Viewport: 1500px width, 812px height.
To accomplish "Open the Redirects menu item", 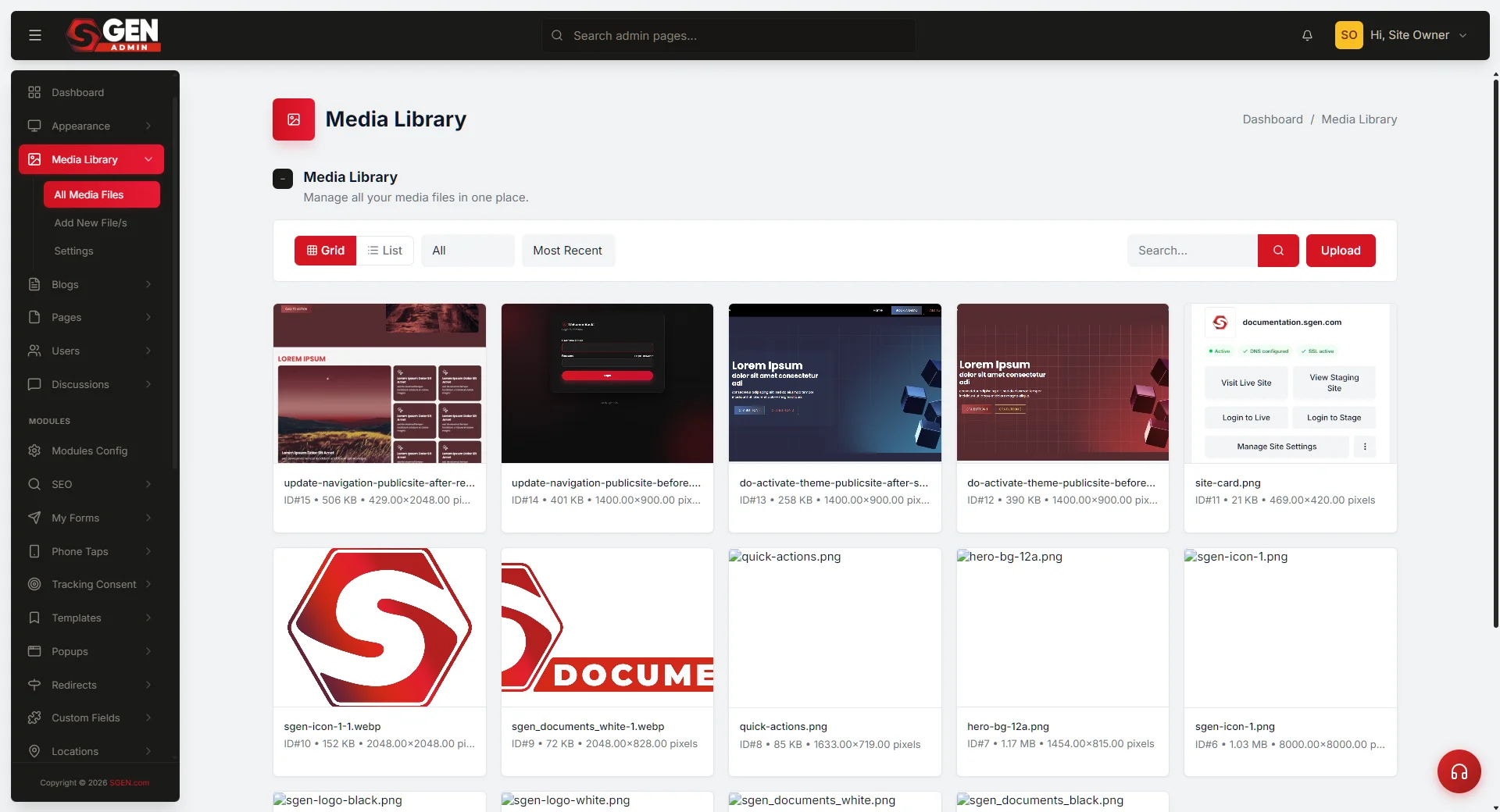I will [x=91, y=685].
